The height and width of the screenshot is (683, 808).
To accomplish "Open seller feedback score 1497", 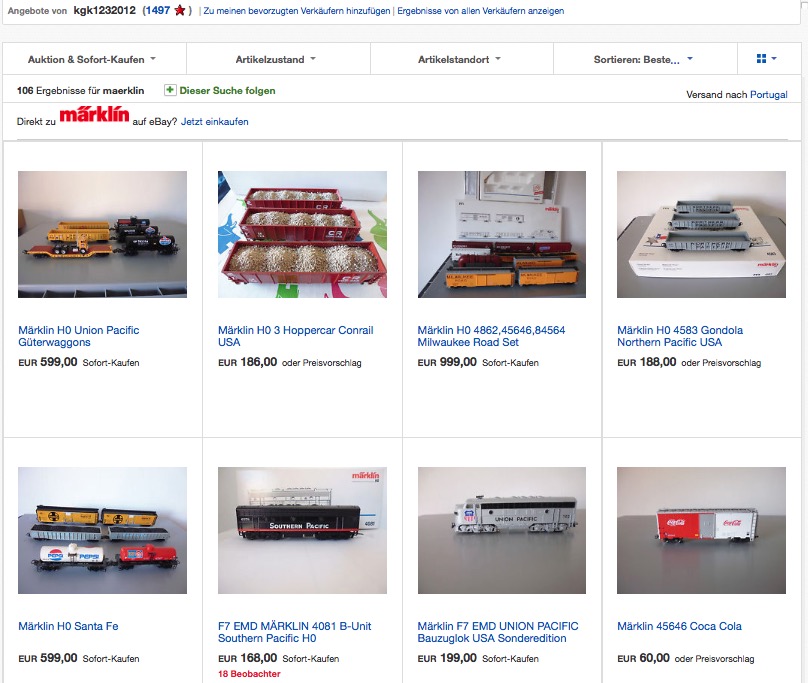I will coord(158,10).
